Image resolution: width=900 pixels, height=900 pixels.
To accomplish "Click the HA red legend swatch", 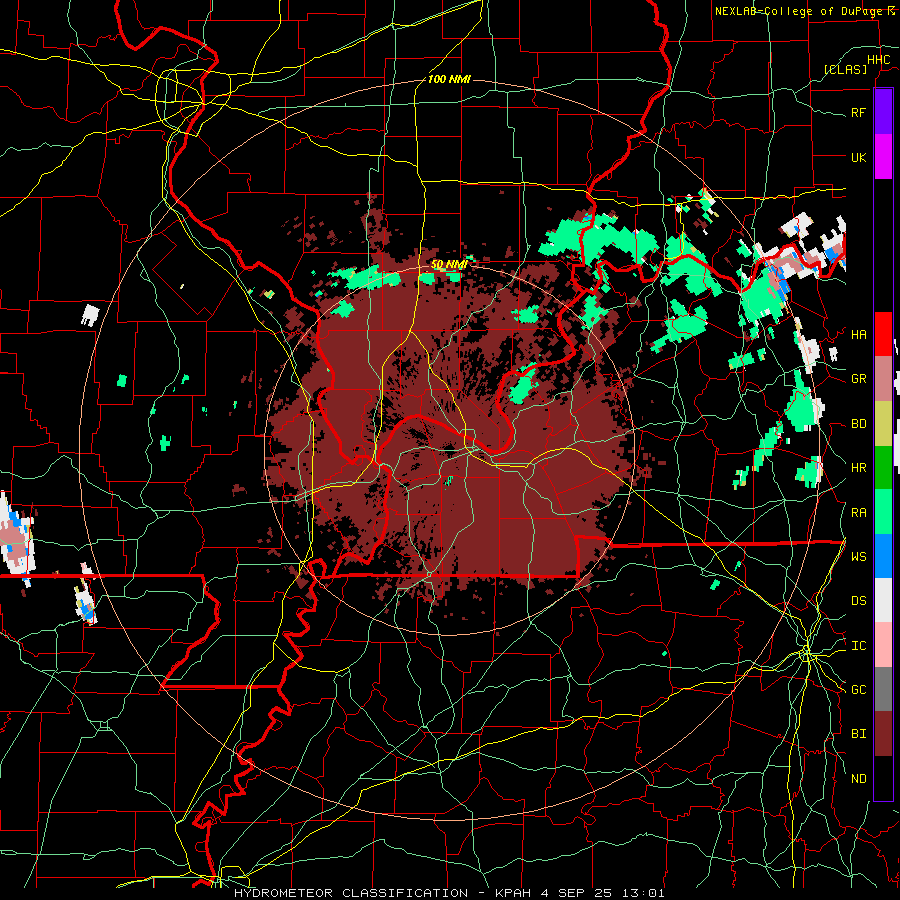I will coord(883,334).
